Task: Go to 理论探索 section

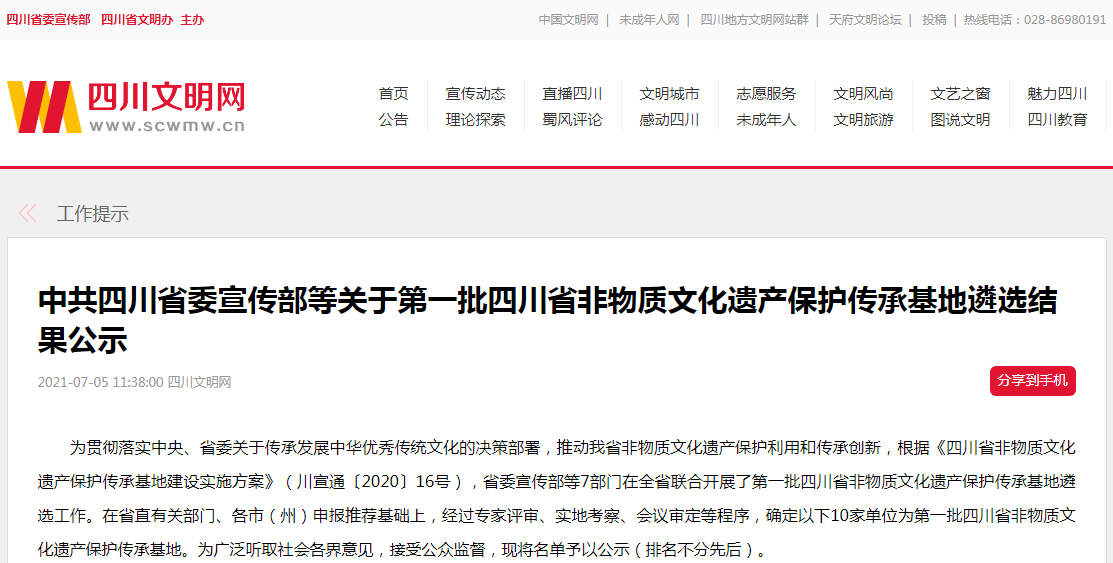Action: [476, 120]
